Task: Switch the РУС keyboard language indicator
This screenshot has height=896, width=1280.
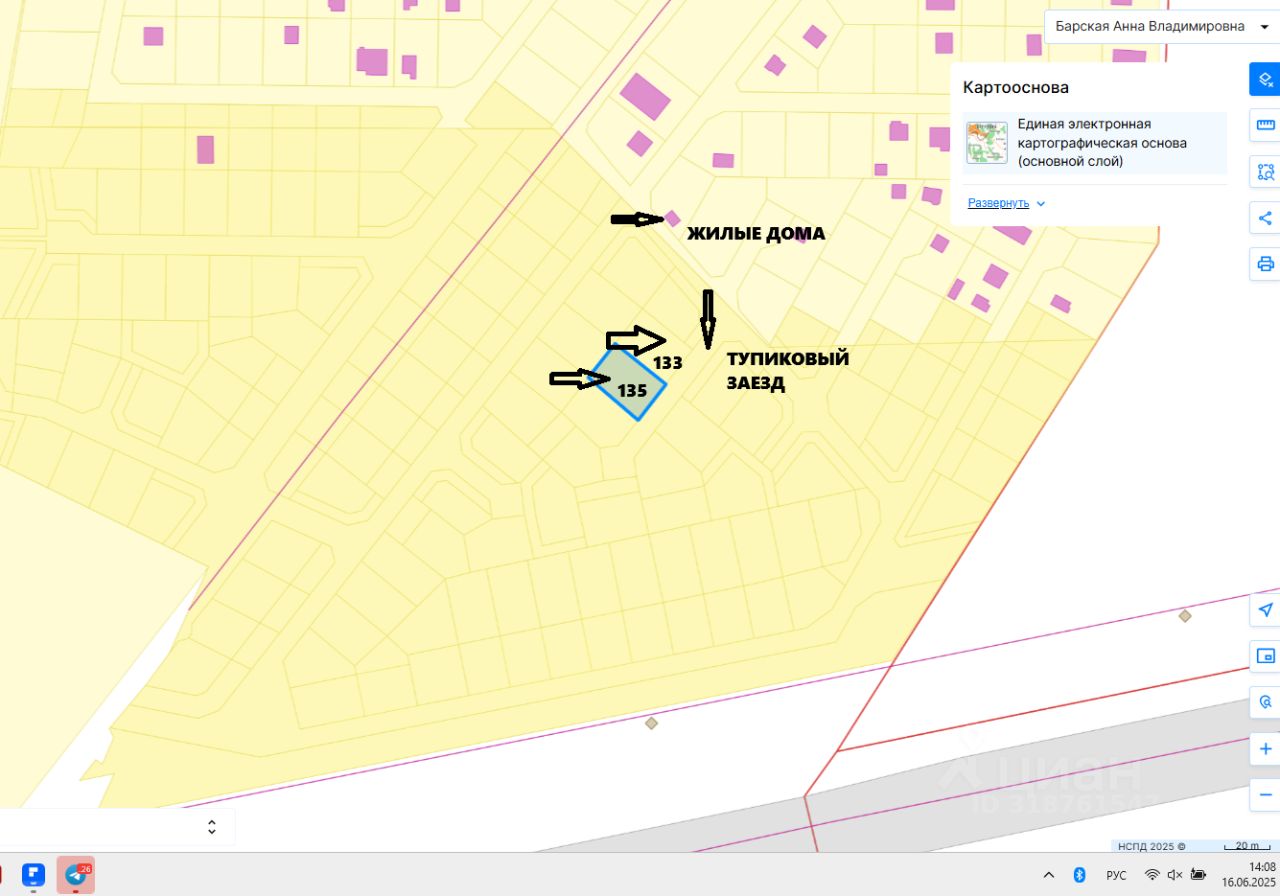Action: (x=1116, y=875)
